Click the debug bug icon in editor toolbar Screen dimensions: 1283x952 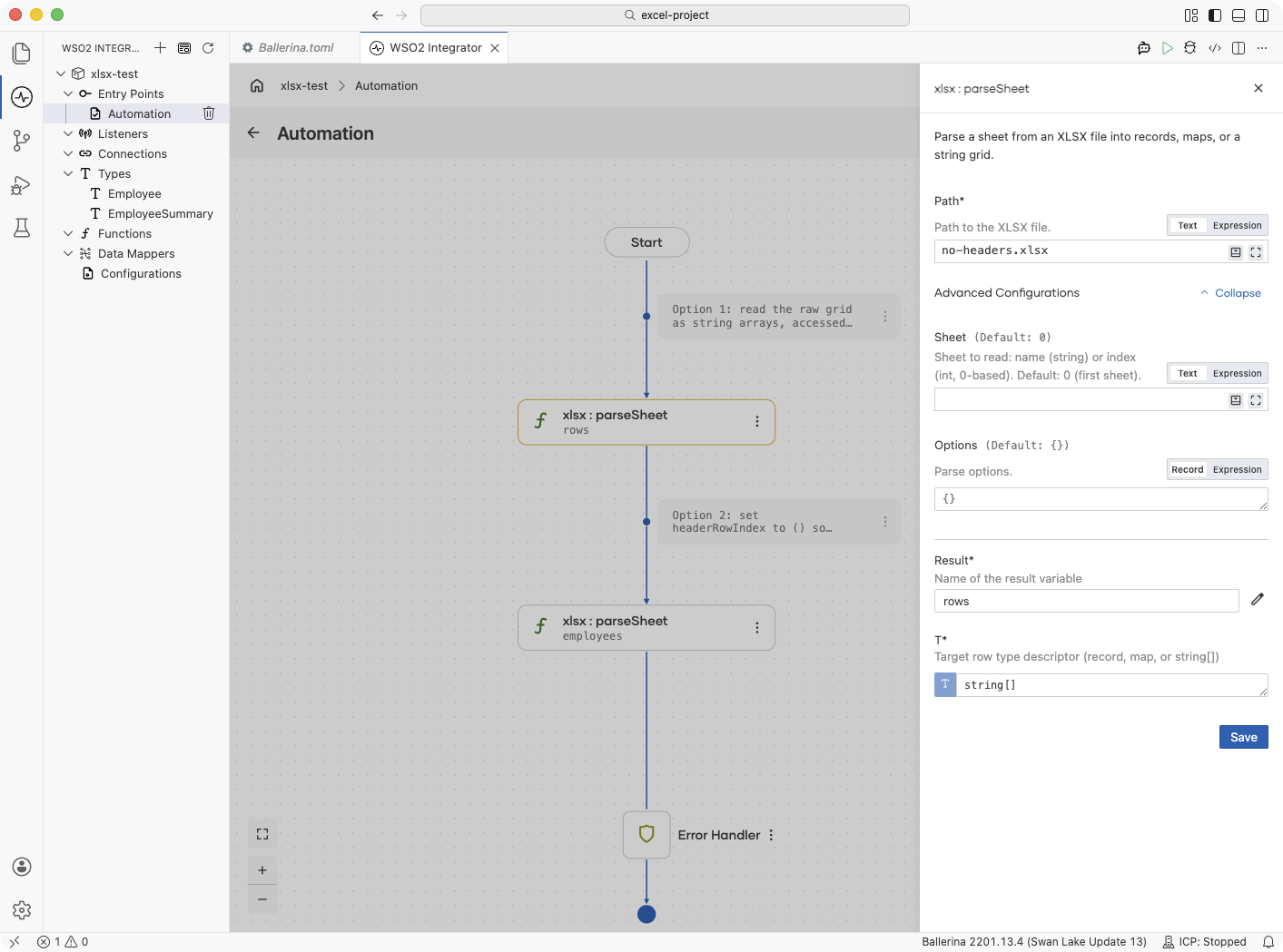pos(1190,48)
